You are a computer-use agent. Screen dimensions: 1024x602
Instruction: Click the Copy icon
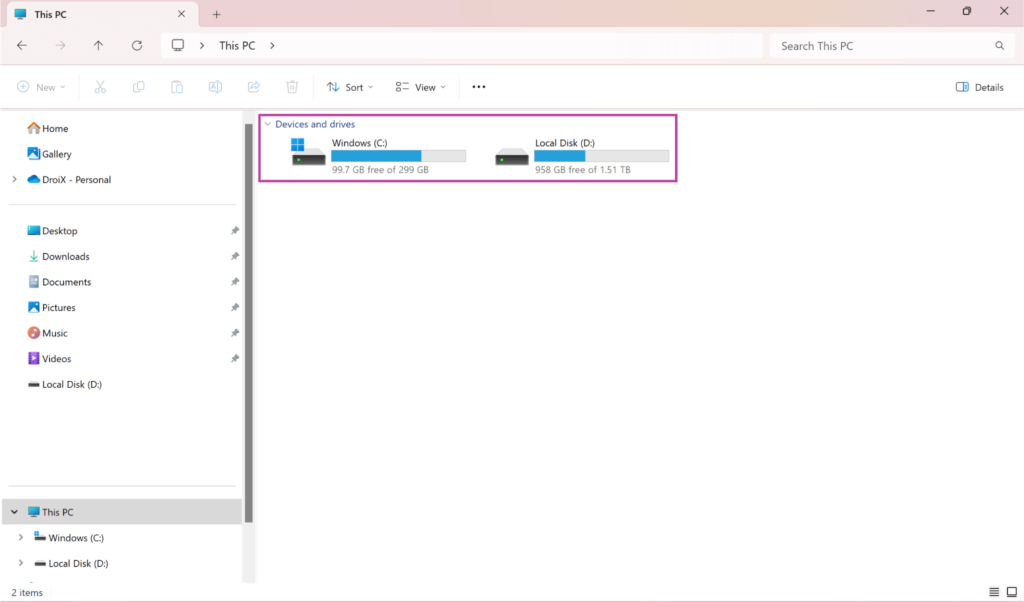[x=138, y=86]
